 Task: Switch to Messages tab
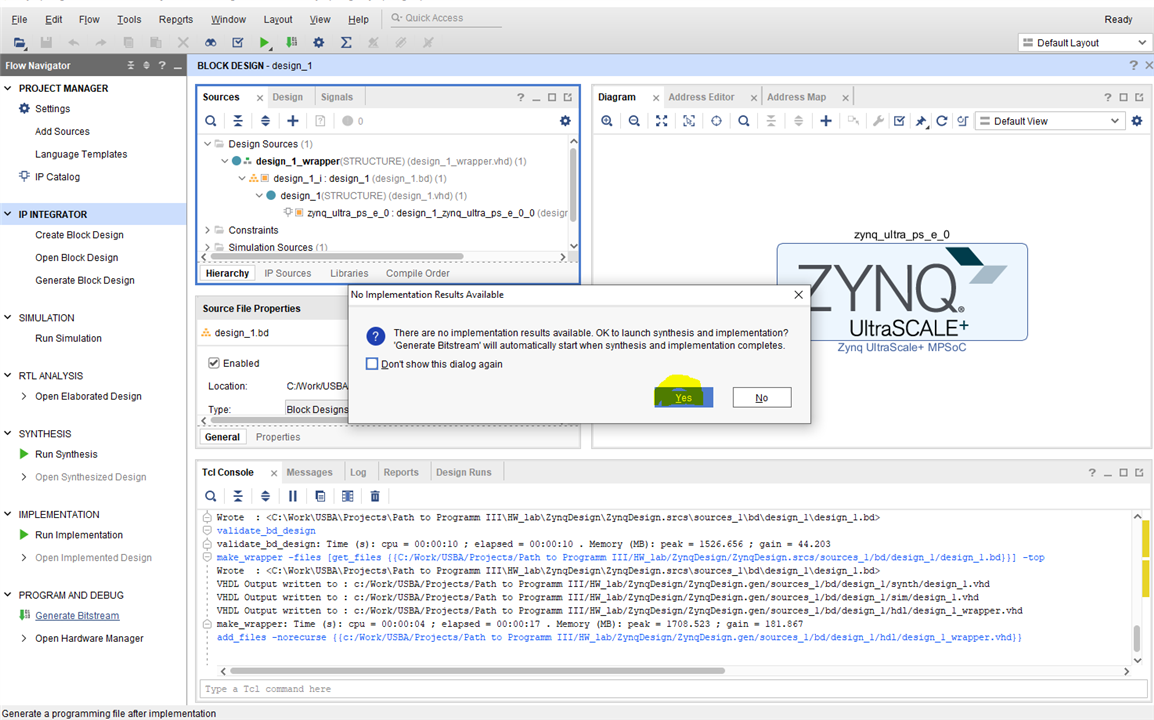point(309,473)
